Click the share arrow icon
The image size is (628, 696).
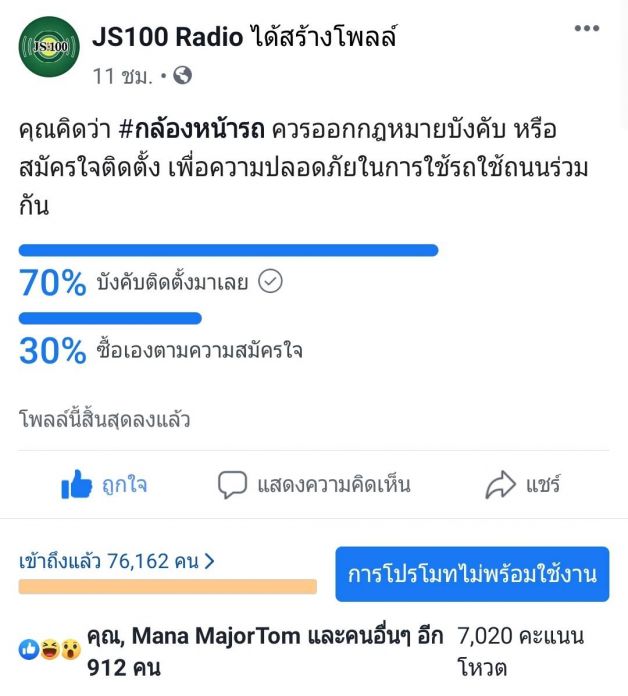(x=499, y=486)
